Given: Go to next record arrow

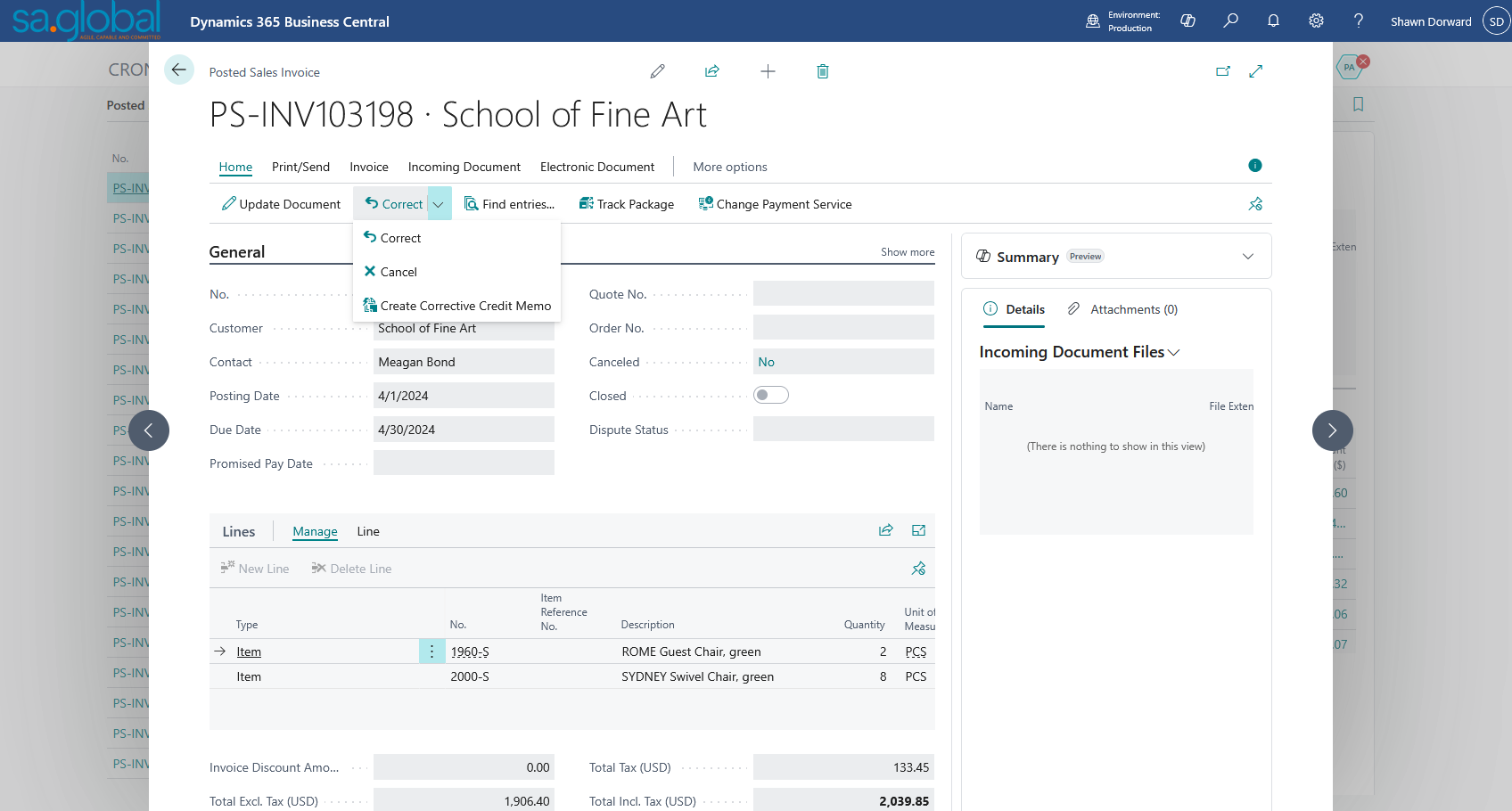Looking at the screenshot, I should tap(1332, 430).
